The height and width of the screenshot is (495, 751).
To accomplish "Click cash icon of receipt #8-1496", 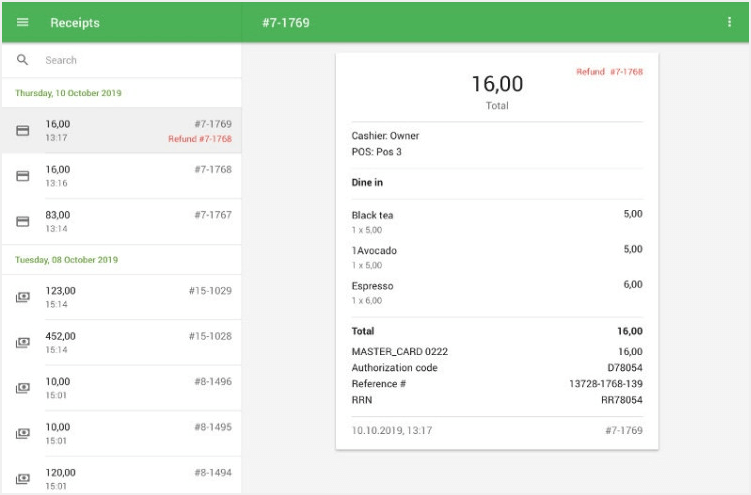I will (23, 388).
